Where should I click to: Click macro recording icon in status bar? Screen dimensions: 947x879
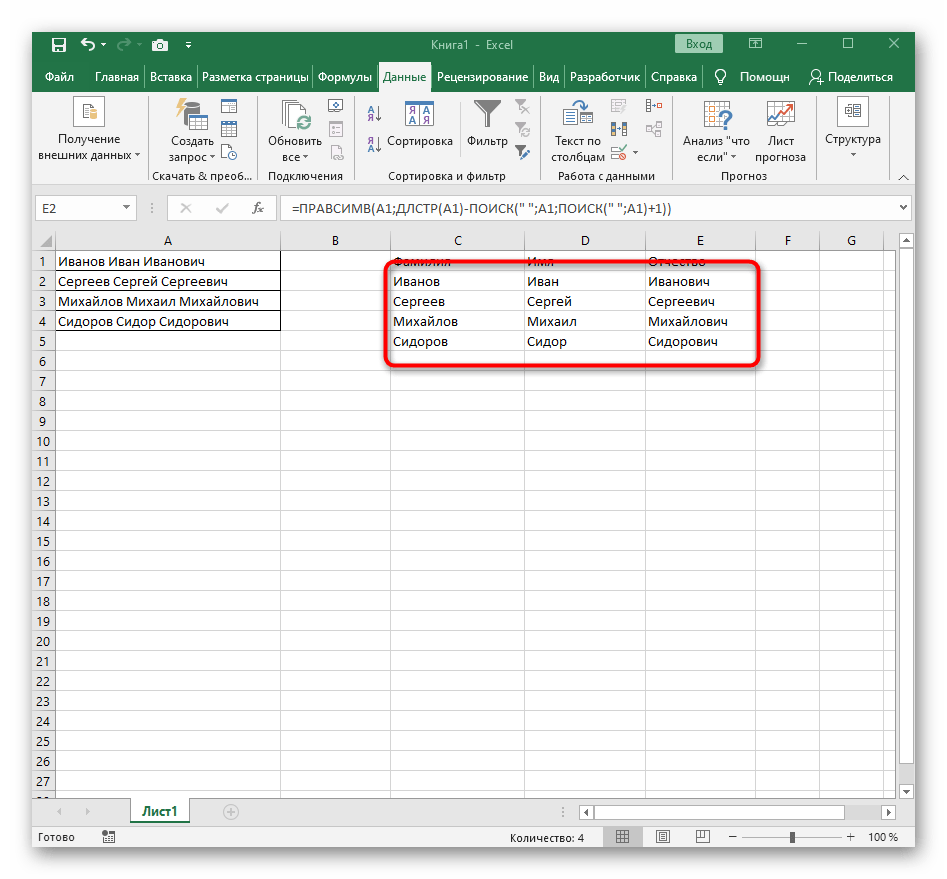pos(108,837)
